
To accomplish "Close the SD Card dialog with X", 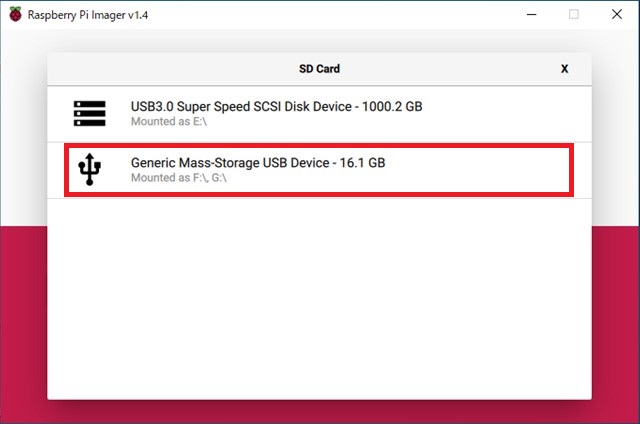I will tap(564, 69).
